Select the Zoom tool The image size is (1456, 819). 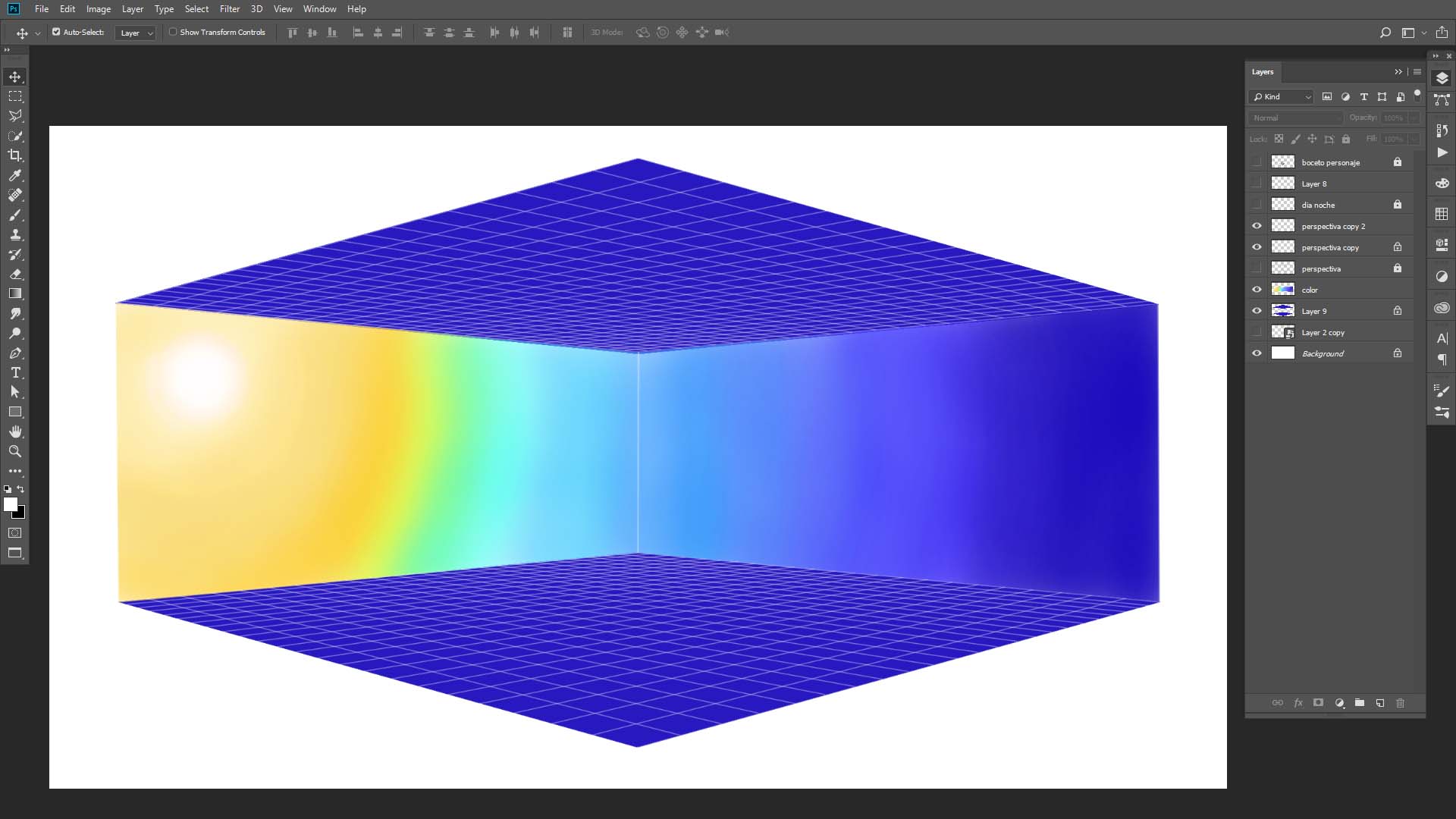[15, 451]
